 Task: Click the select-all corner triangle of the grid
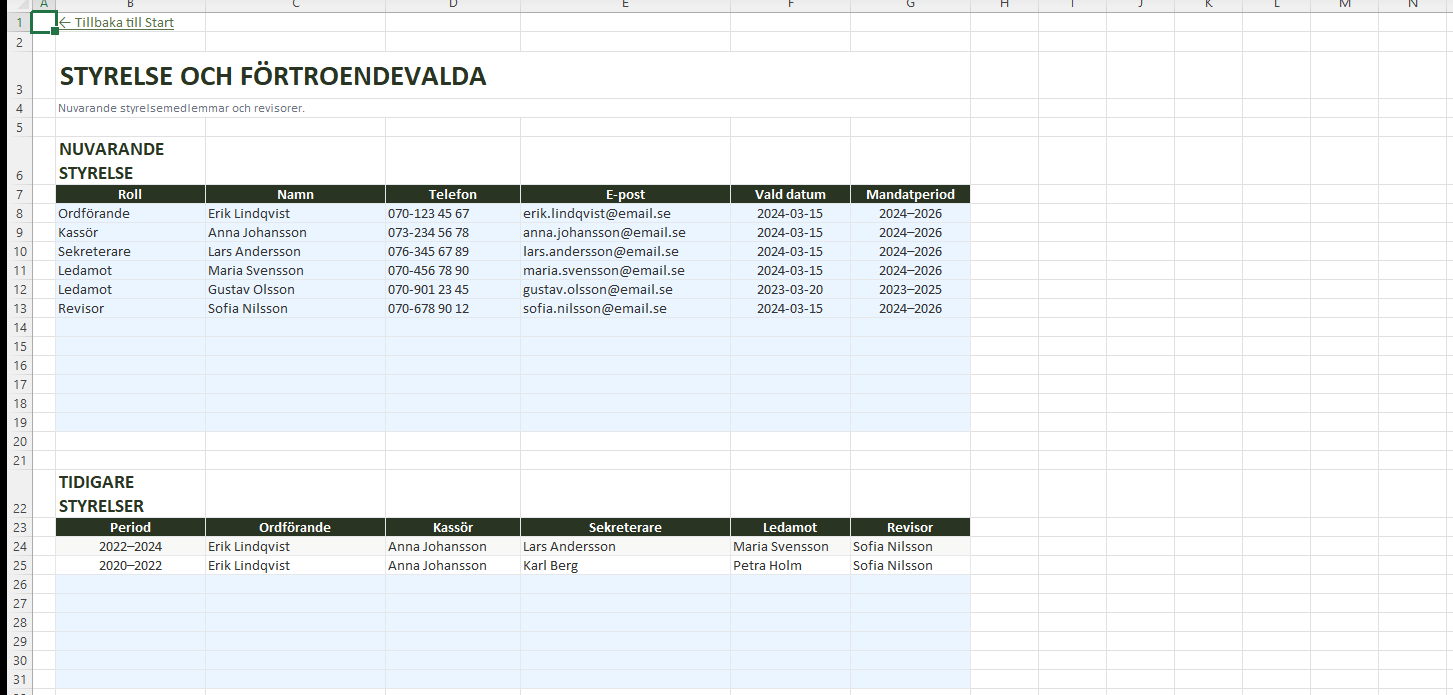15,5
